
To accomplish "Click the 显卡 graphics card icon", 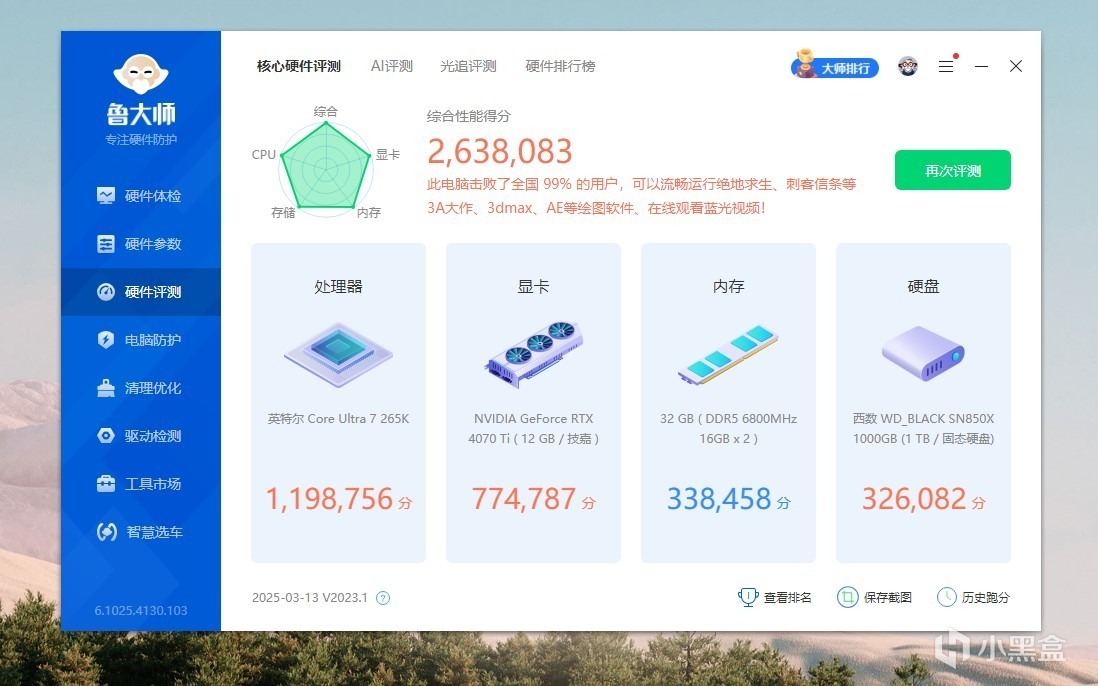I will tap(534, 354).
